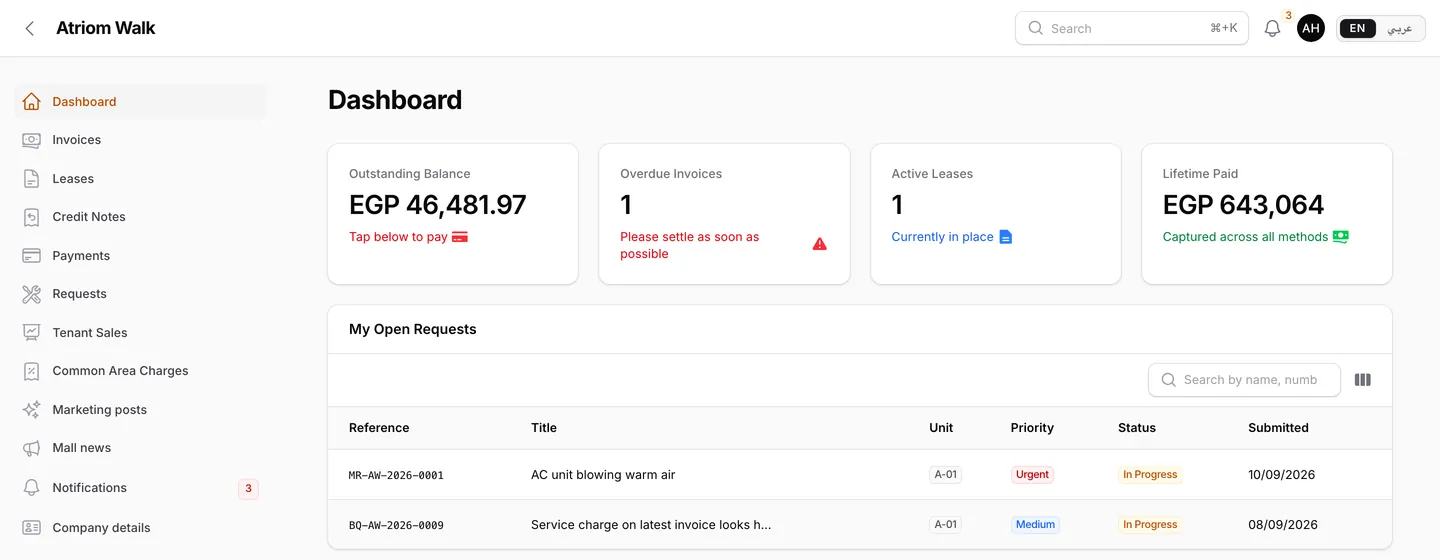Open the column visibility toggle icon
This screenshot has width=1440, height=560.
coord(1362,380)
